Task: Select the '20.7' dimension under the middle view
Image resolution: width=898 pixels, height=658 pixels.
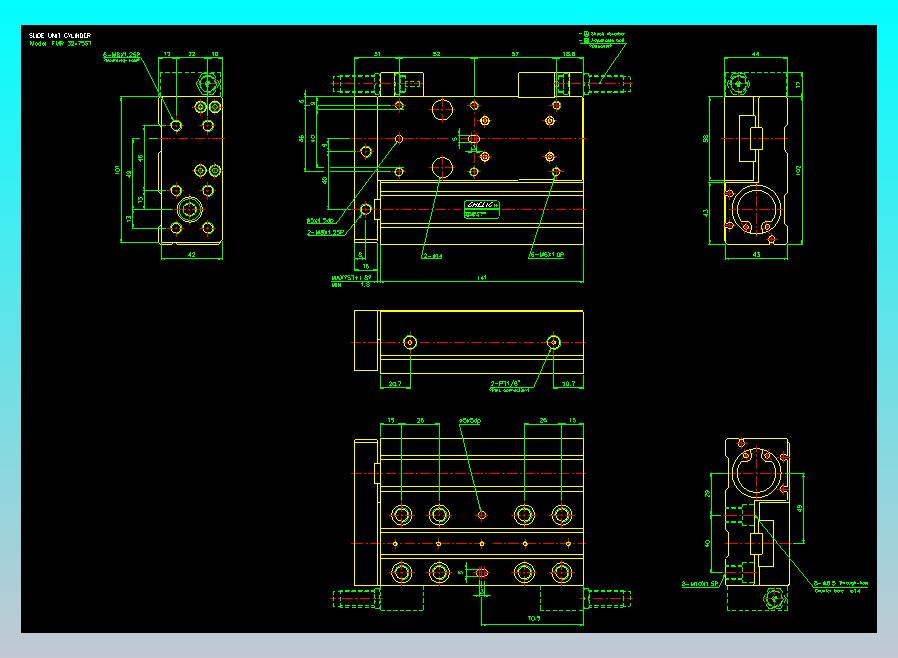Action: 395,384
